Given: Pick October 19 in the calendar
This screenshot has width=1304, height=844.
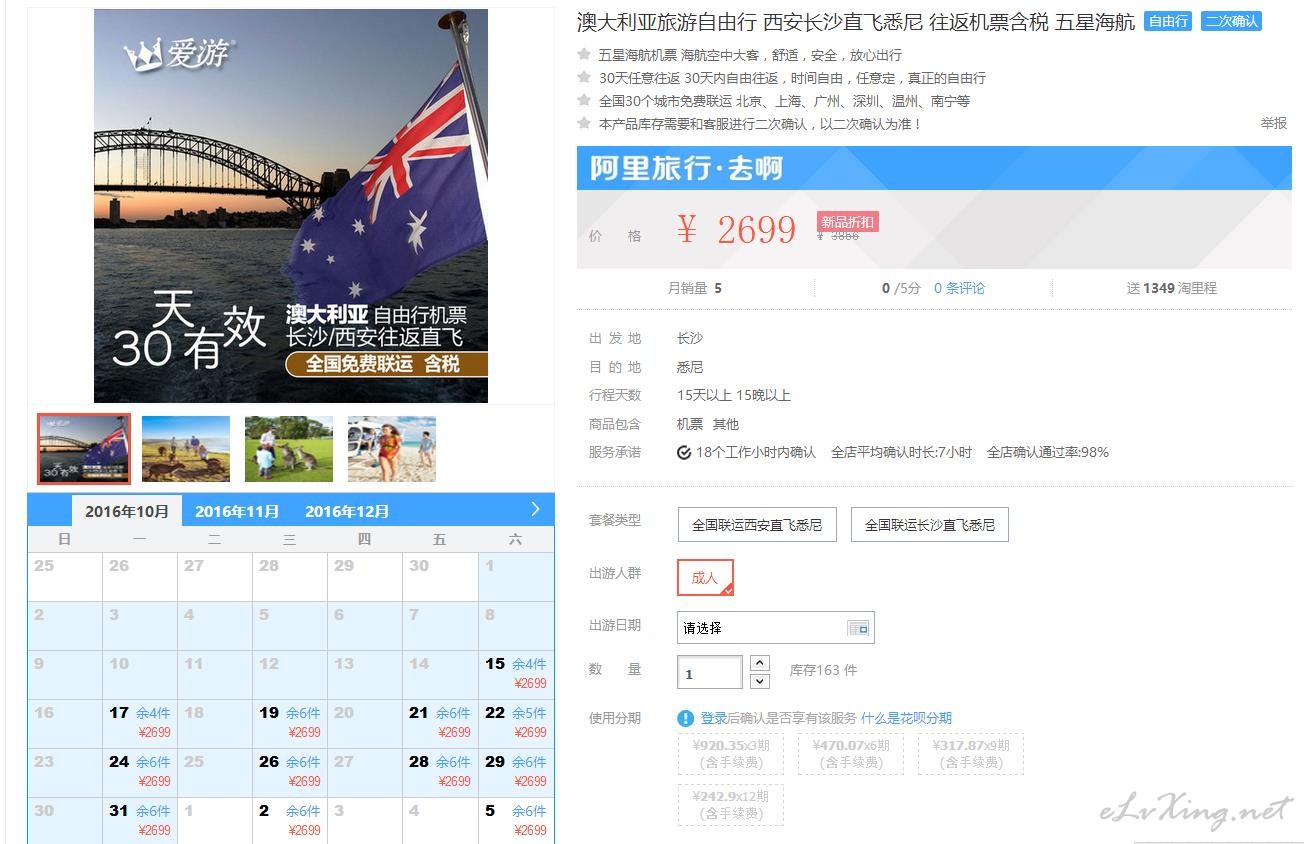Looking at the screenshot, I should 290,724.
